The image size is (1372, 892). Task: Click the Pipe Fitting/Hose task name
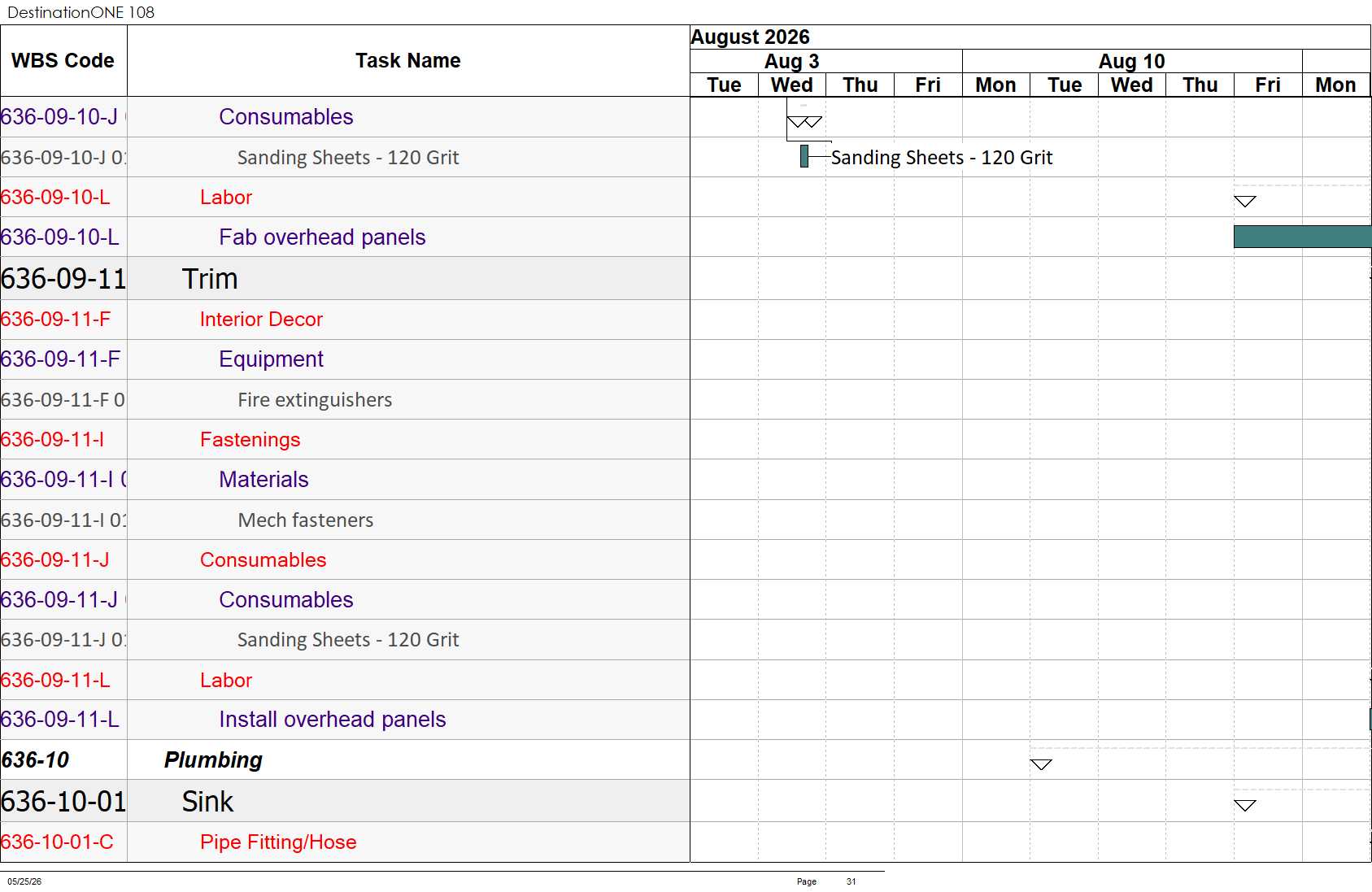278,842
